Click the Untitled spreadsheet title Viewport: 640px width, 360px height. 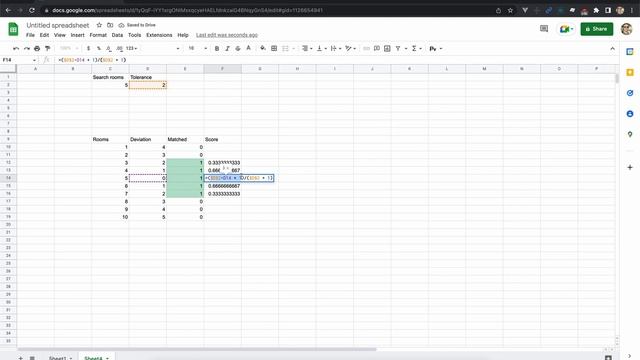[58, 25]
